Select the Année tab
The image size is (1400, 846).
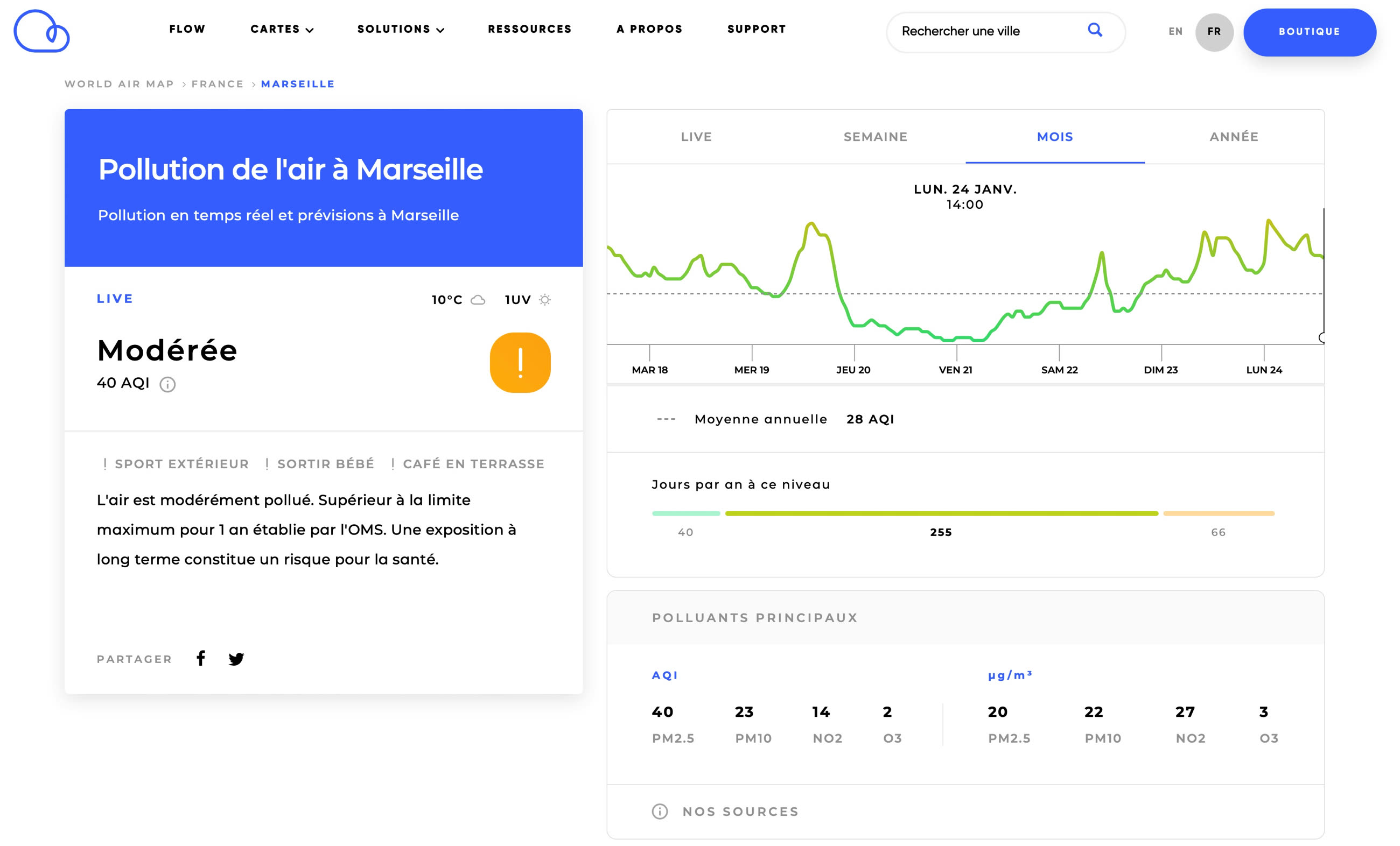pos(1234,137)
